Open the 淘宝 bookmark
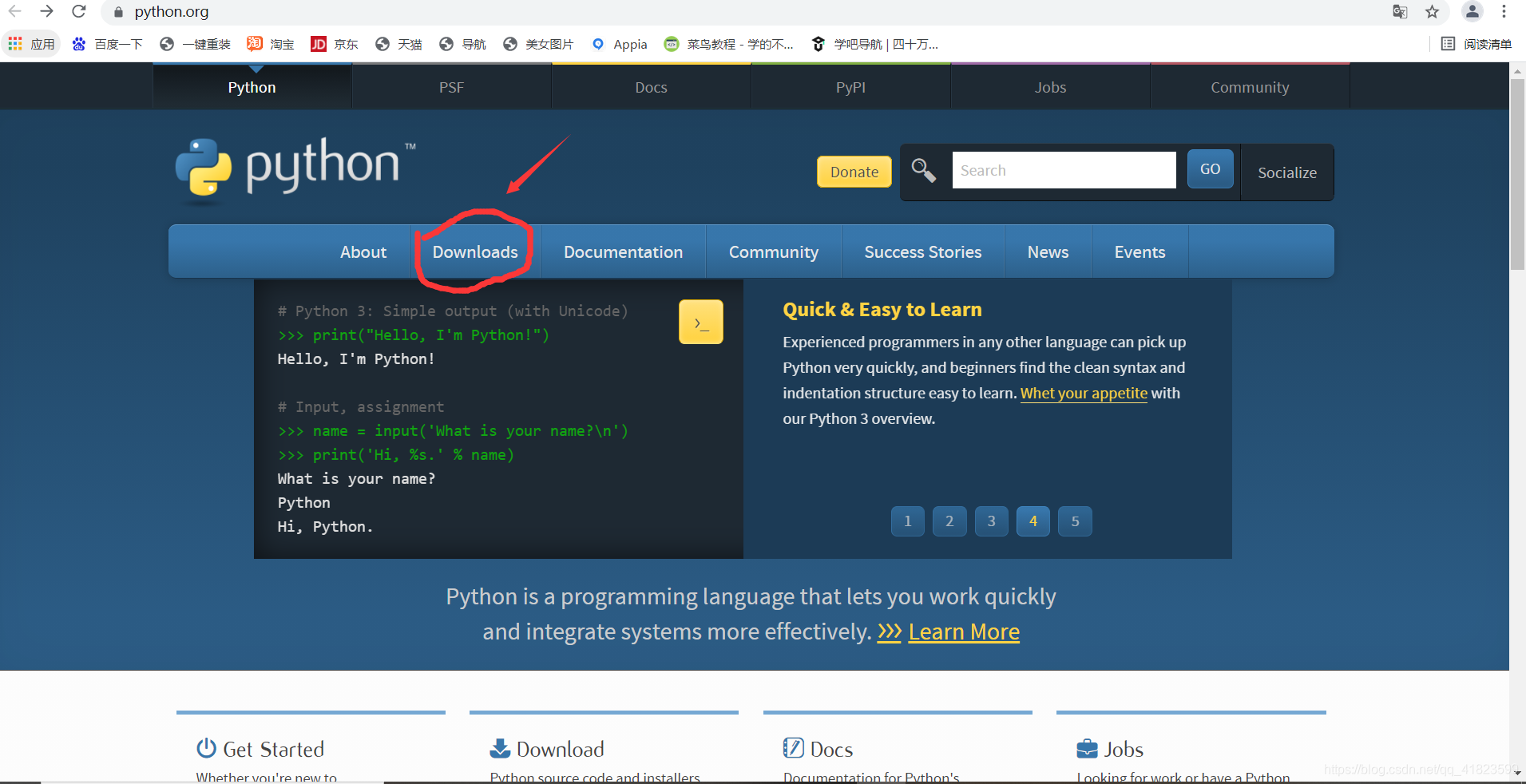Viewport: 1526px width, 784px height. pyautogui.click(x=270, y=44)
